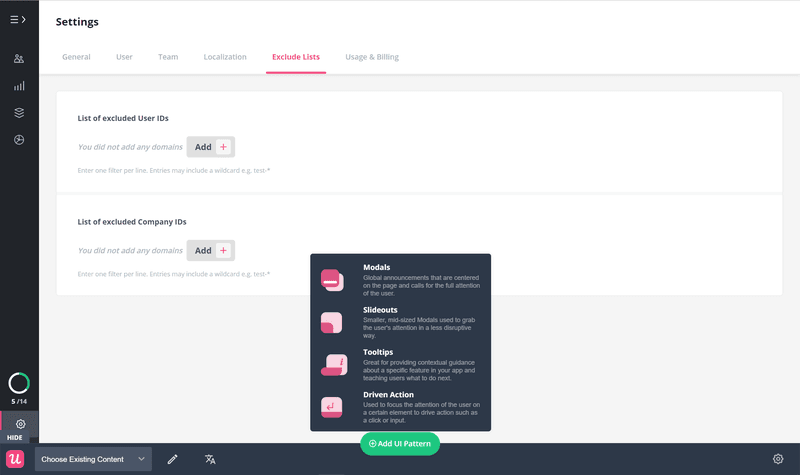This screenshot has height=475, width=800.
Task: Open the Choose Existing Content dropdown
Action: (x=93, y=459)
